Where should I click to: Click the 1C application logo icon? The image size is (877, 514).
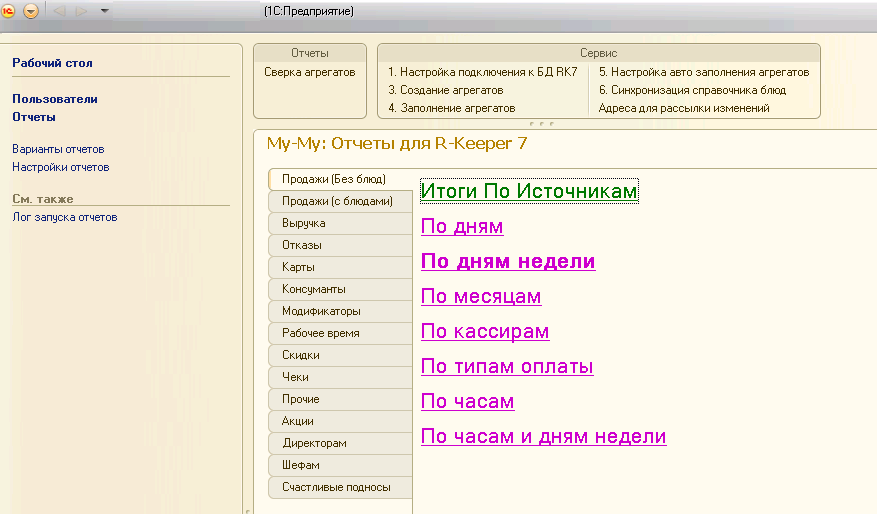pos(8,10)
